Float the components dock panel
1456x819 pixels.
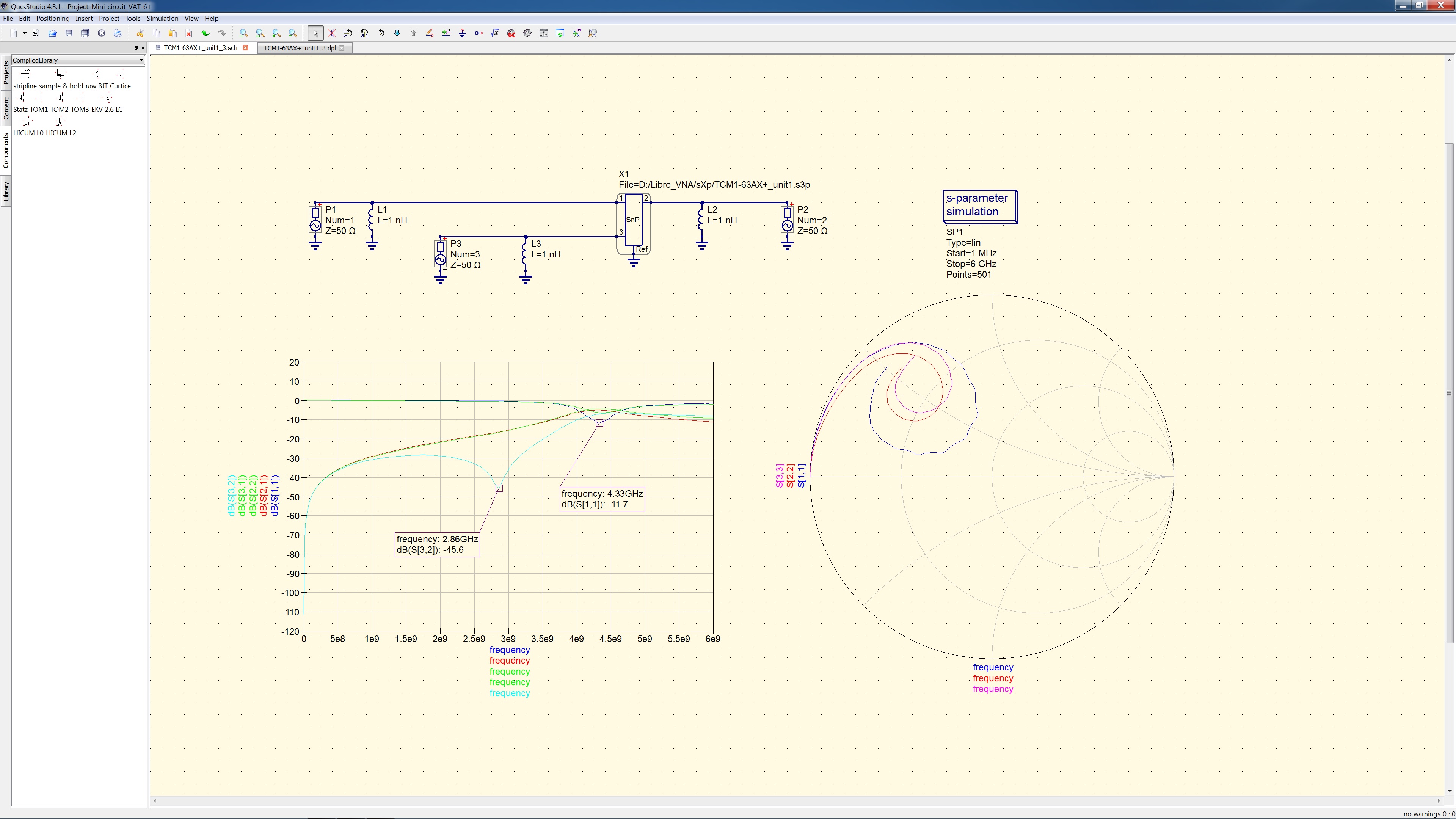[136, 48]
